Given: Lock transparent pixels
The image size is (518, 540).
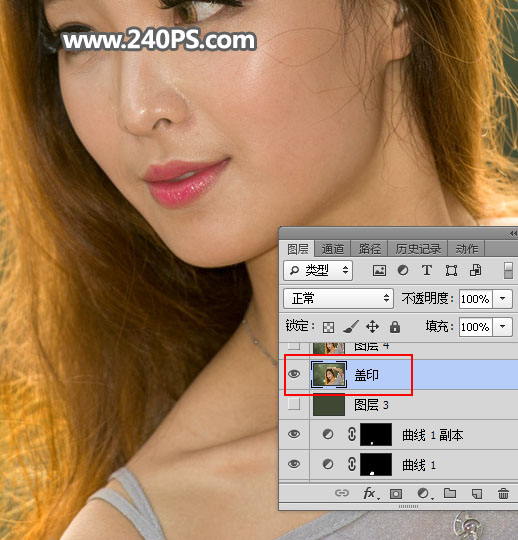Looking at the screenshot, I should (329, 327).
